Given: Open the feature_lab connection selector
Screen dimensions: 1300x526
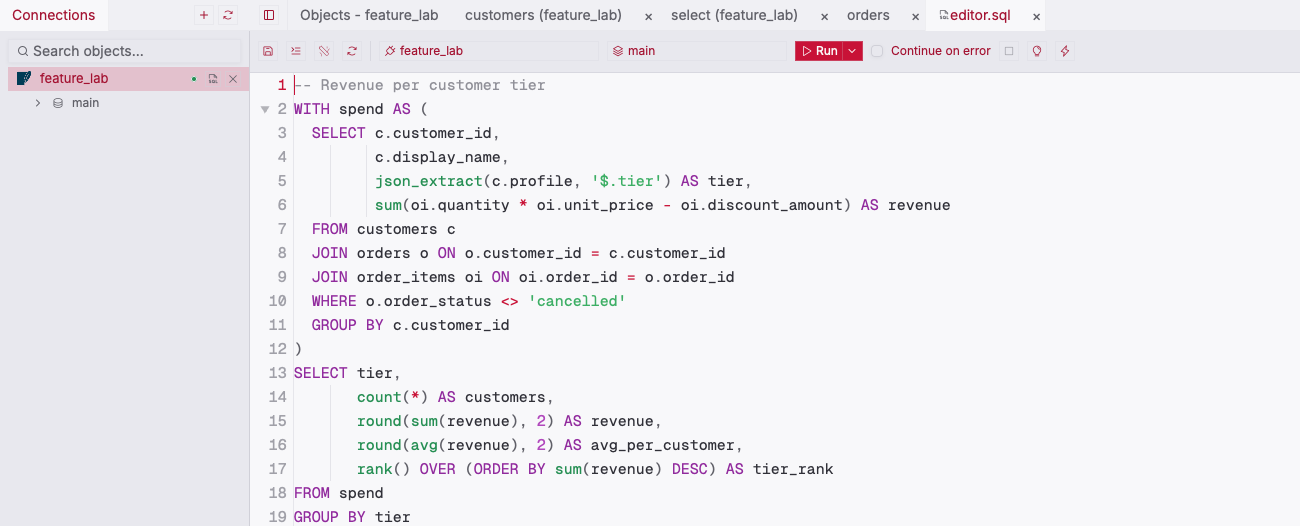Looking at the screenshot, I should tap(488, 51).
